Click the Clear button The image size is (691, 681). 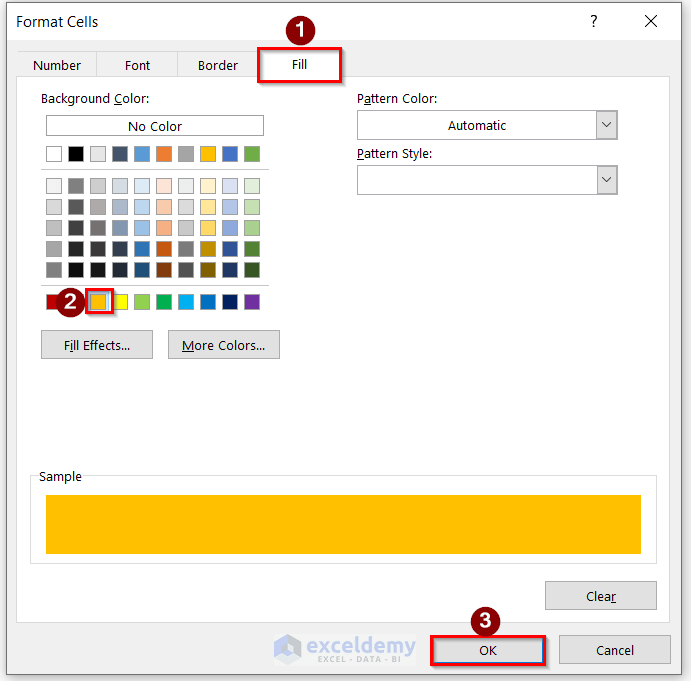pyautogui.click(x=601, y=596)
